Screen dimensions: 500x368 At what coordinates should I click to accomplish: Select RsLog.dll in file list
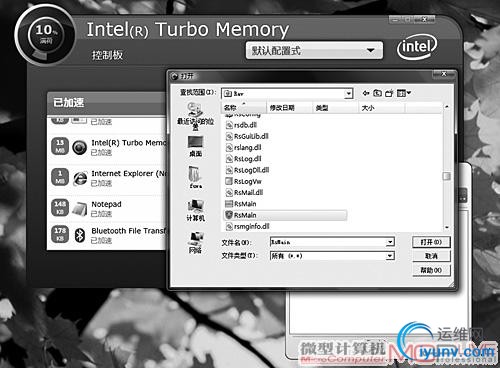(243, 159)
